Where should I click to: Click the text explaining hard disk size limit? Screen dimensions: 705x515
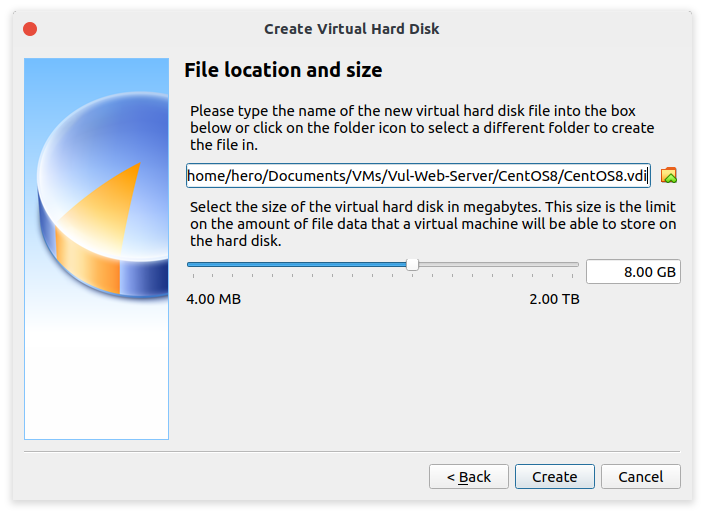click(x=433, y=224)
